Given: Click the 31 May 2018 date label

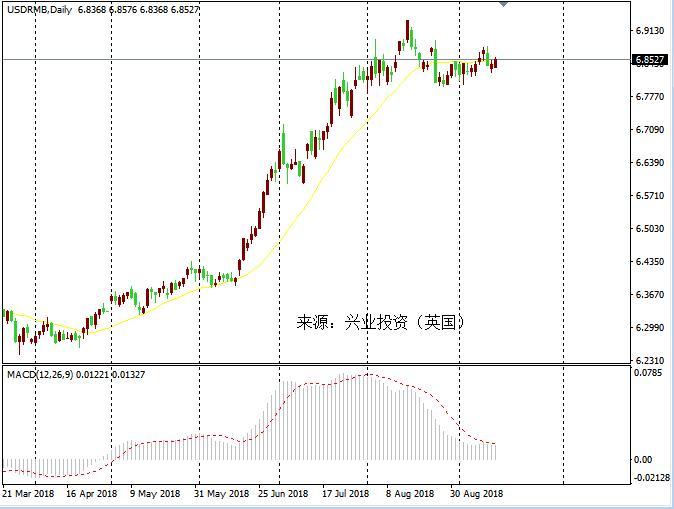Looking at the screenshot, I should [221, 494].
